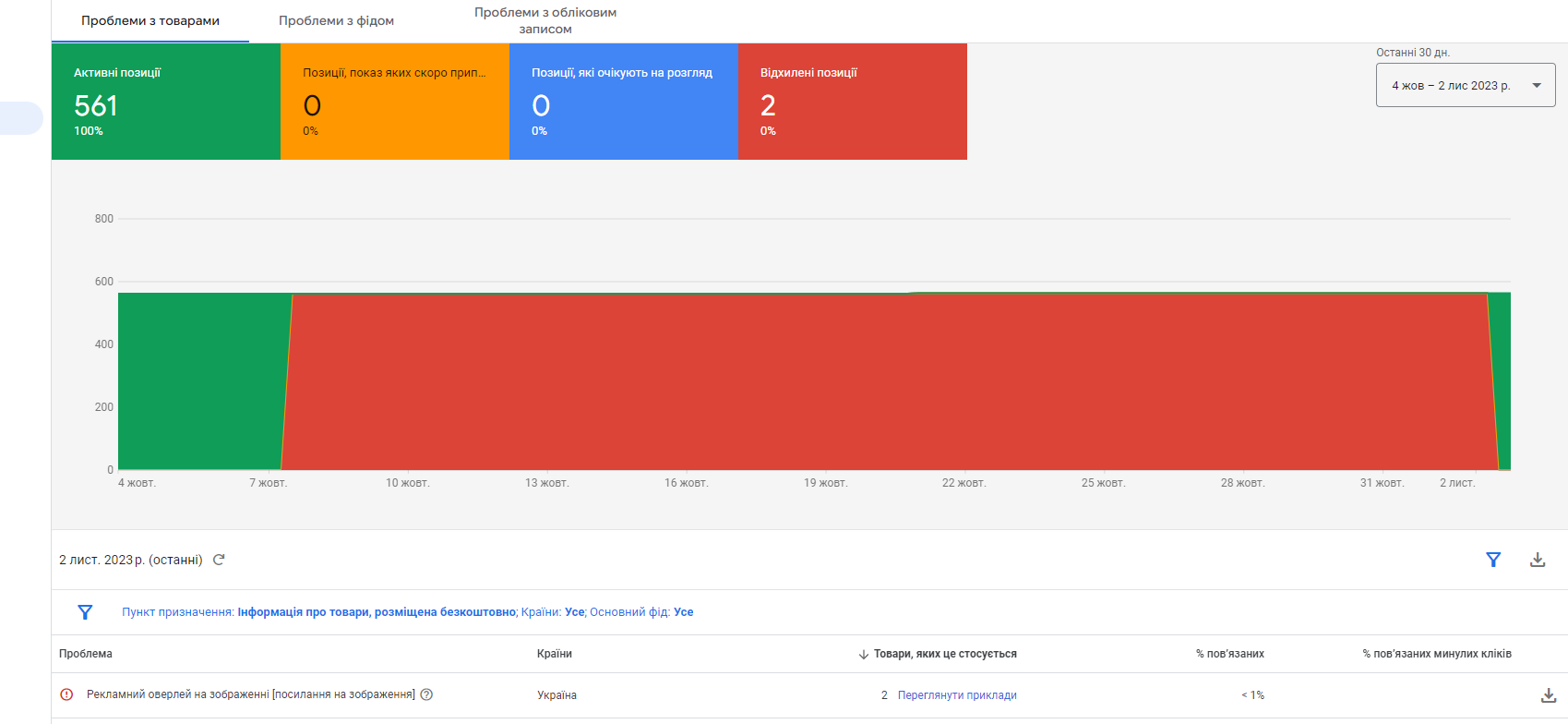Select the blue pending review items card
1568x724 pixels.
(623, 102)
